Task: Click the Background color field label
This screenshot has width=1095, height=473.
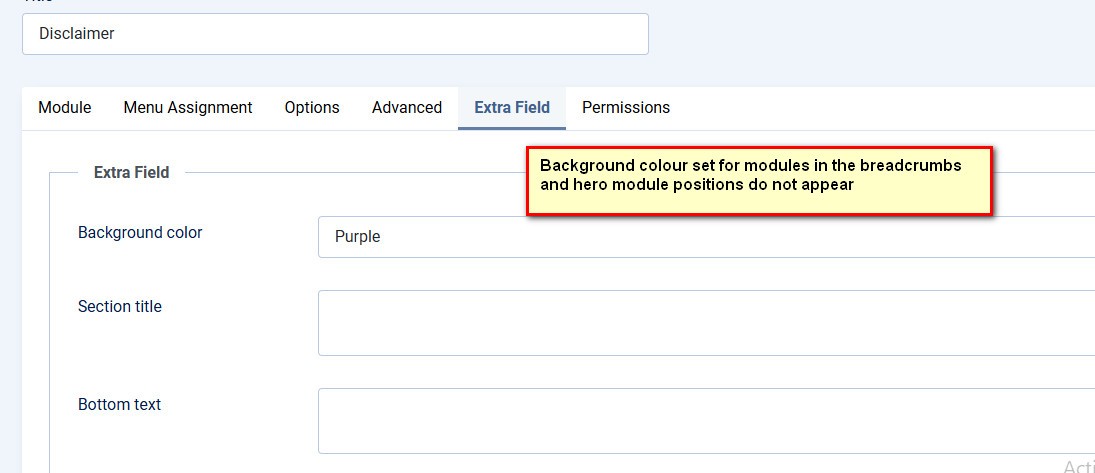Action: tap(140, 233)
